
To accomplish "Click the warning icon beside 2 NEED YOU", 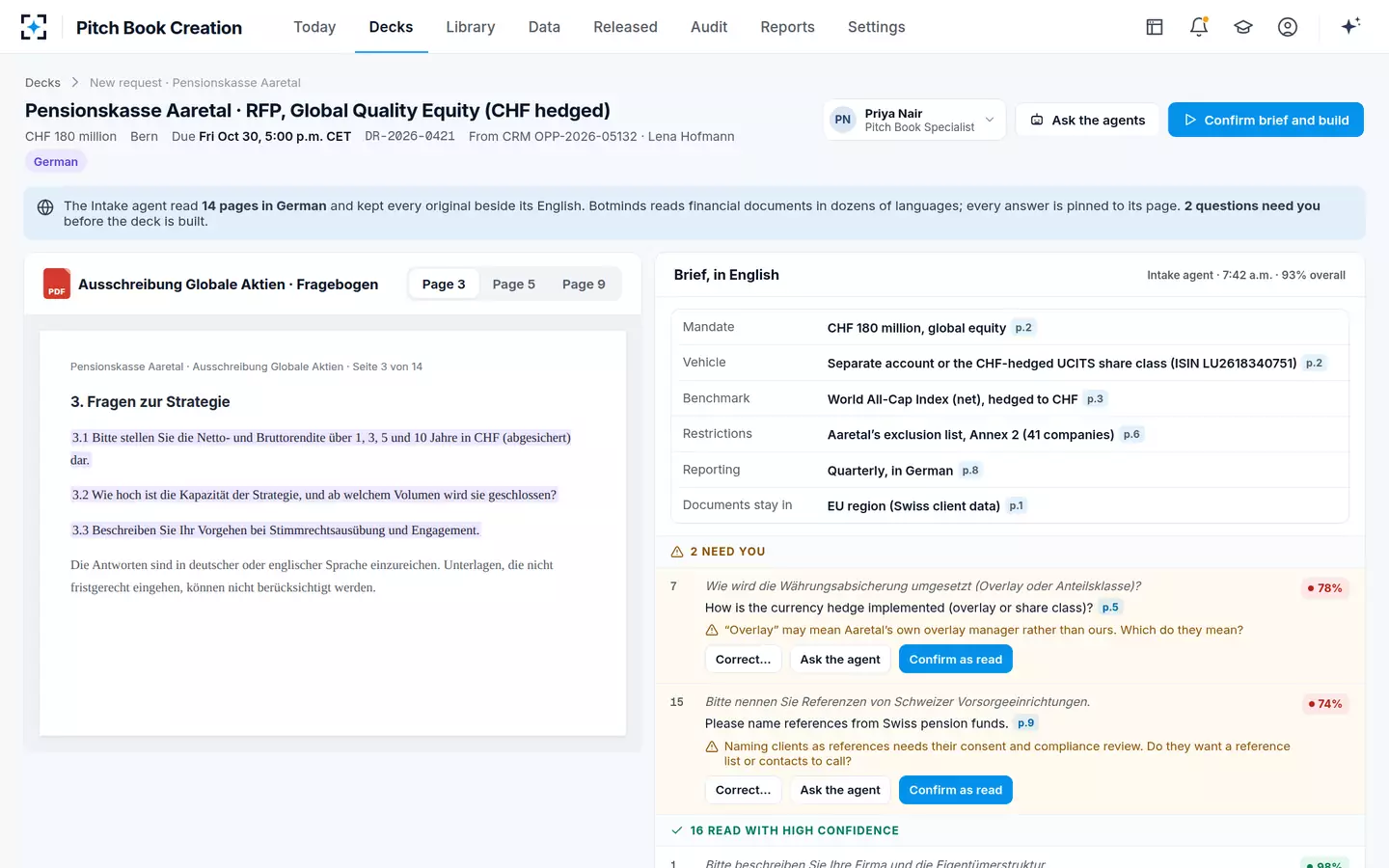I will 677,552.
